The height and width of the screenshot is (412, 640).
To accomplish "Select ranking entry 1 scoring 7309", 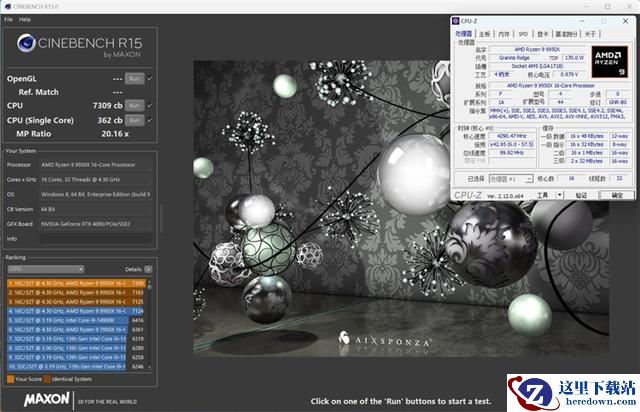I will [x=76, y=283].
